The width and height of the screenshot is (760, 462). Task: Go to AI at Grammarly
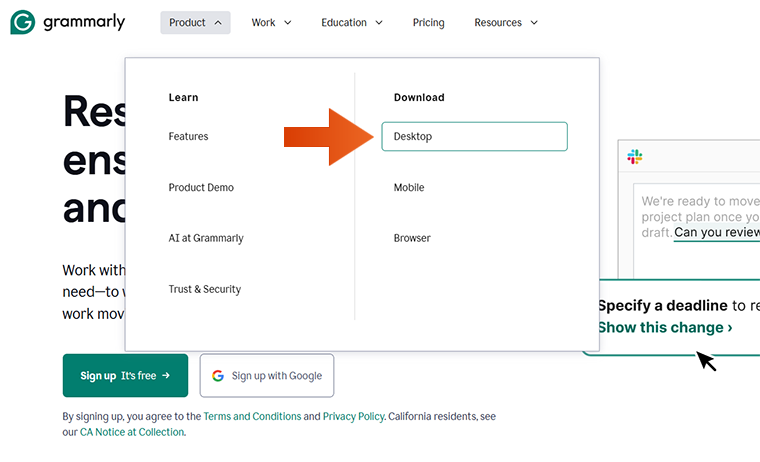206,239
